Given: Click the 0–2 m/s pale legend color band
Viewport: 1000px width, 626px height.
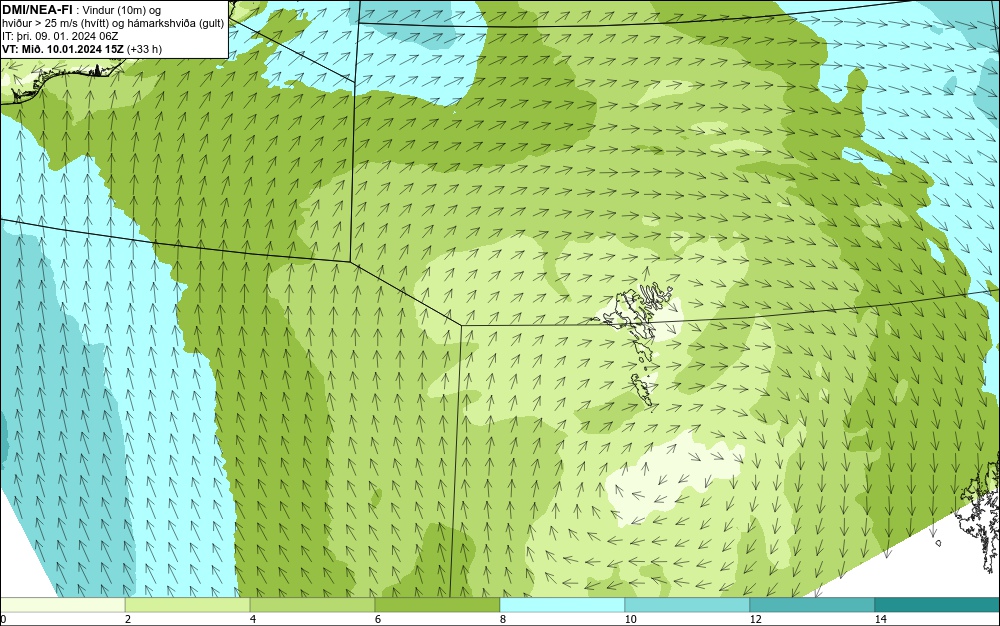Looking at the screenshot, I should coord(62,604).
